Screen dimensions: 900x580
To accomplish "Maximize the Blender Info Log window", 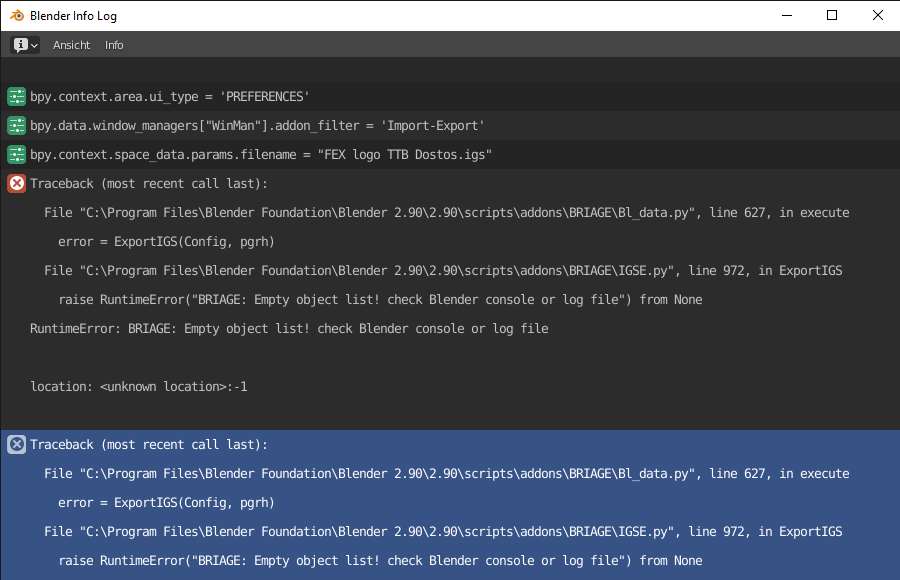I will coord(832,15).
